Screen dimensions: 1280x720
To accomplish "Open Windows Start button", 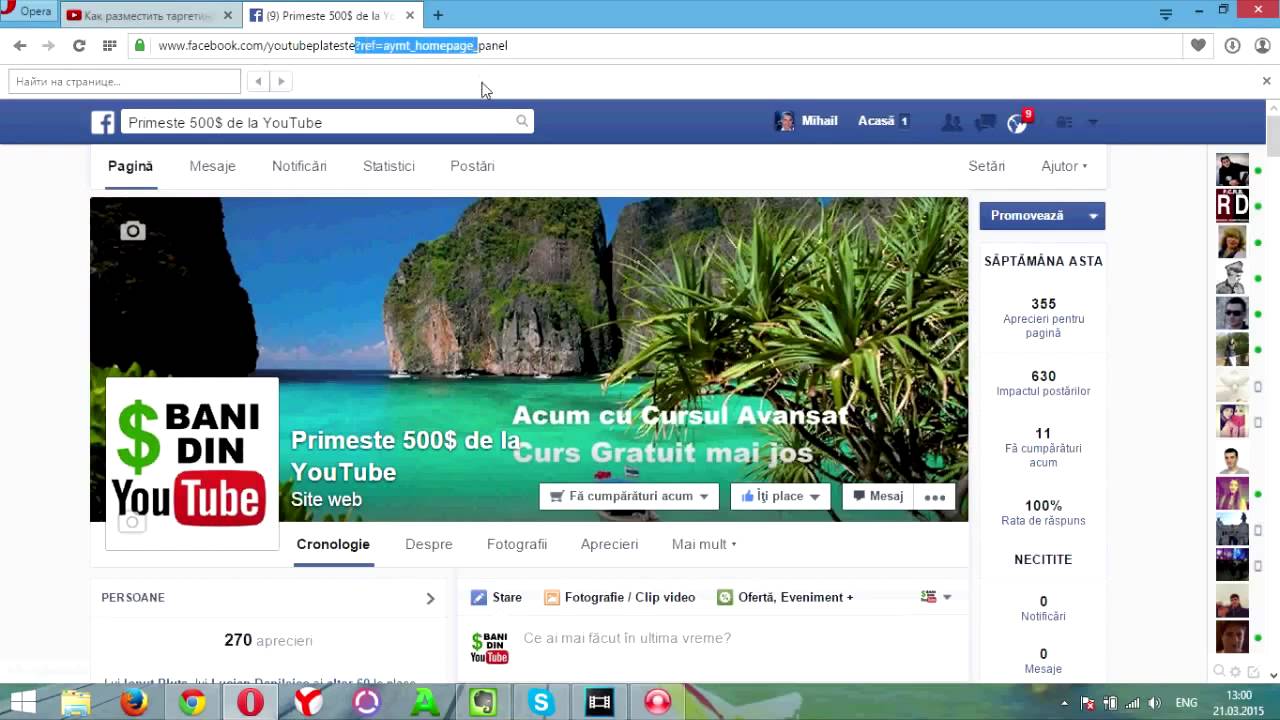I will [x=22, y=702].
